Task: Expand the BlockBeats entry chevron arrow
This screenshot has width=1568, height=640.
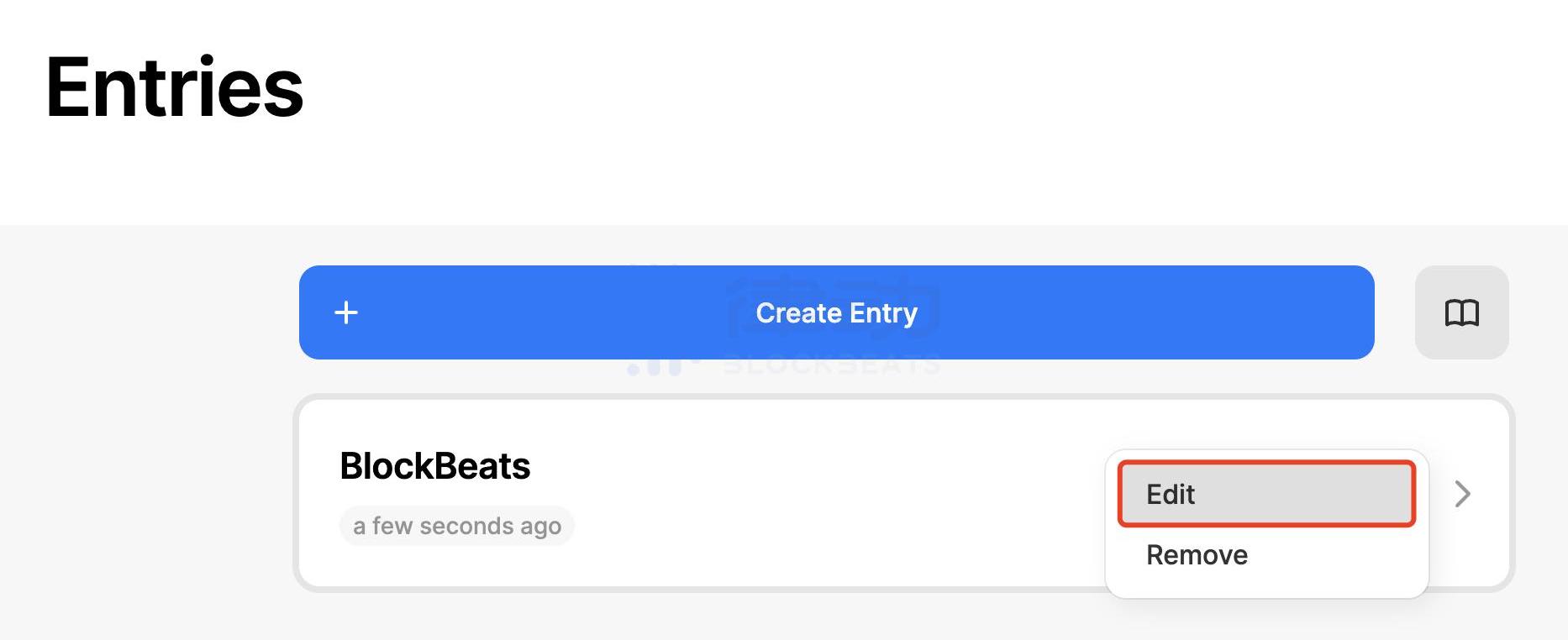Action: click(x=1462, y=494)
